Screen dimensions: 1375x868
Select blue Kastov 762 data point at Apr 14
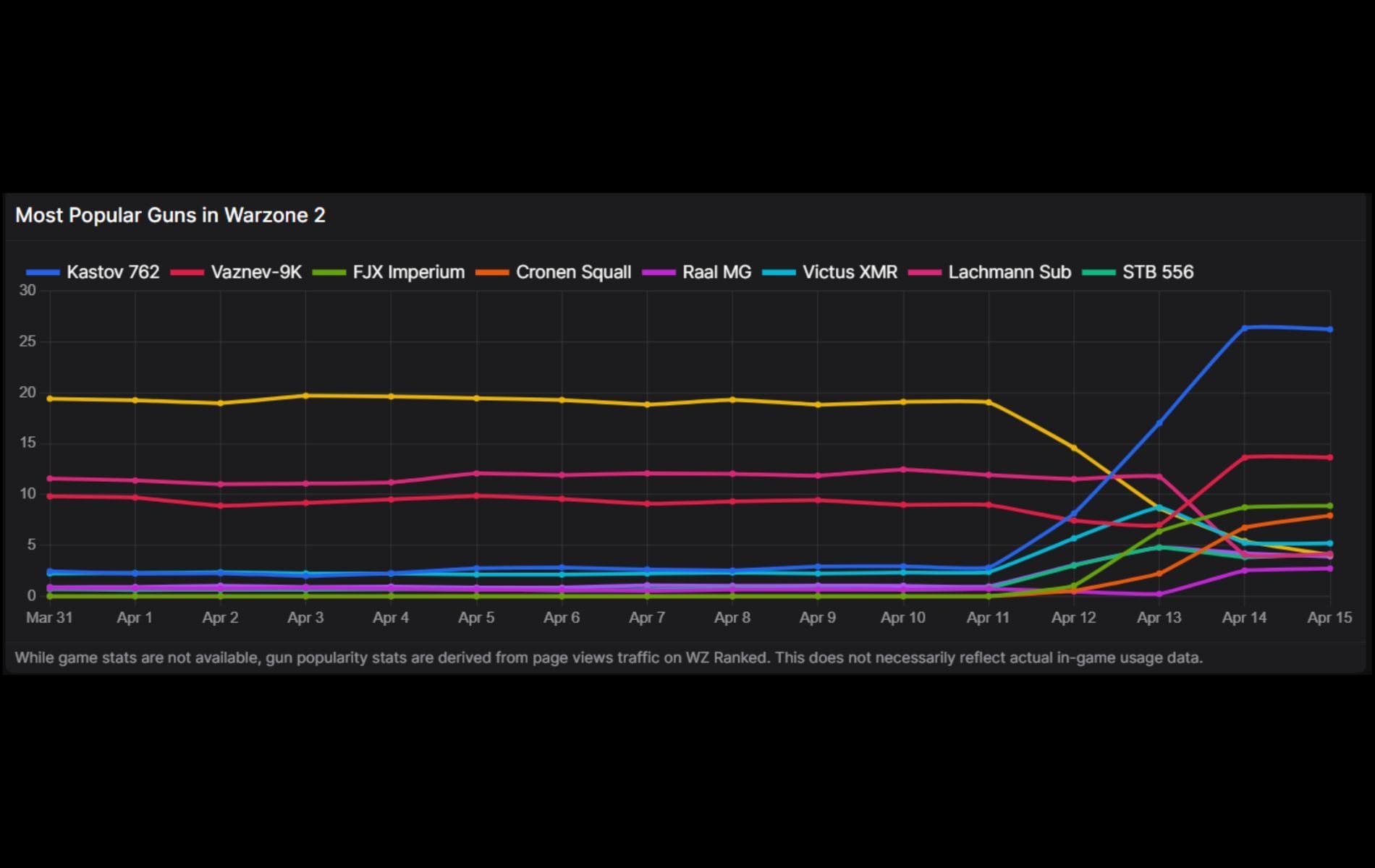[1245, 328]
